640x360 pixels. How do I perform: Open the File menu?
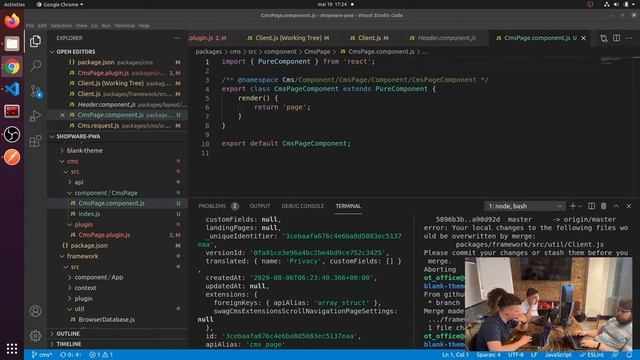(x=30, y=26)
